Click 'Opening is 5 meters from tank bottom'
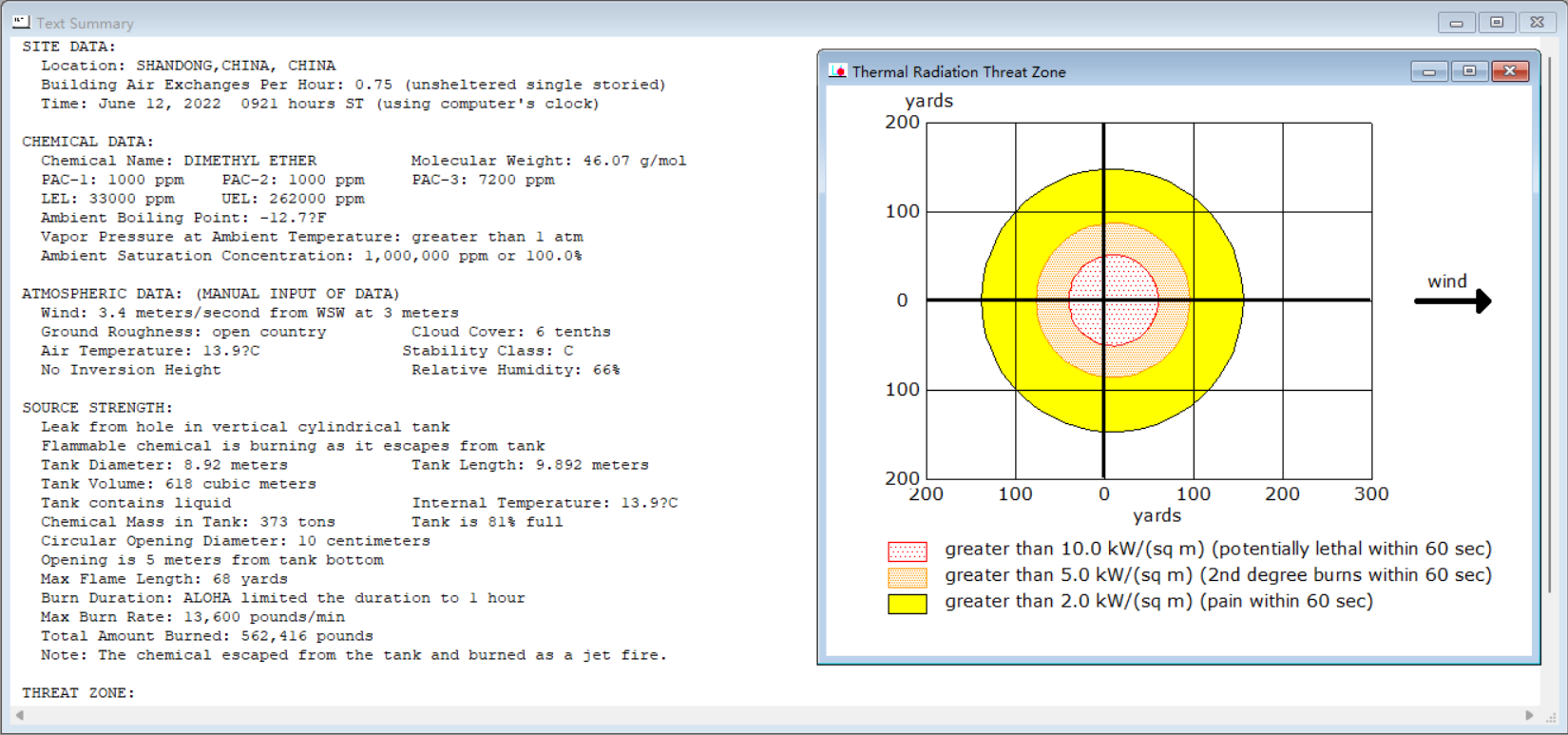1568x735 pixels. 212,560
